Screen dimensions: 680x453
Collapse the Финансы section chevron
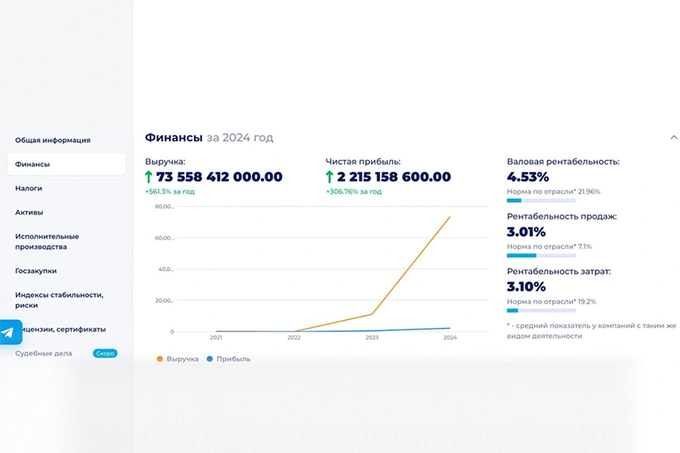[x=674, y=138]
